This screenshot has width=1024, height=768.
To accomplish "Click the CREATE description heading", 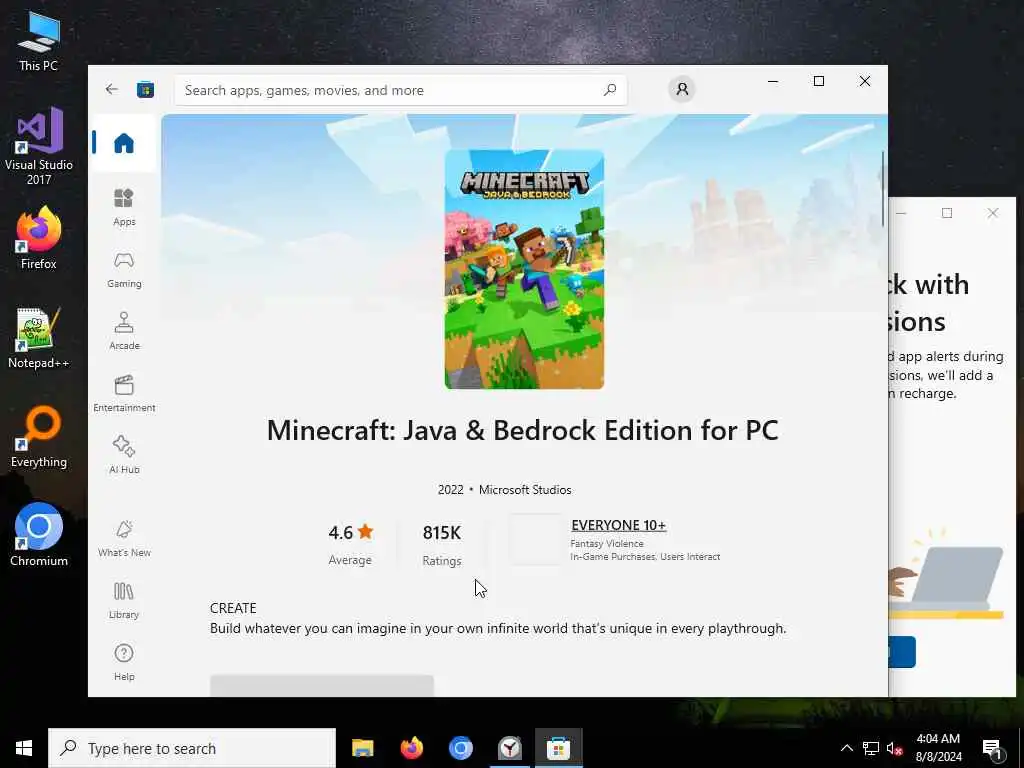I will click(x=233, y=608).
